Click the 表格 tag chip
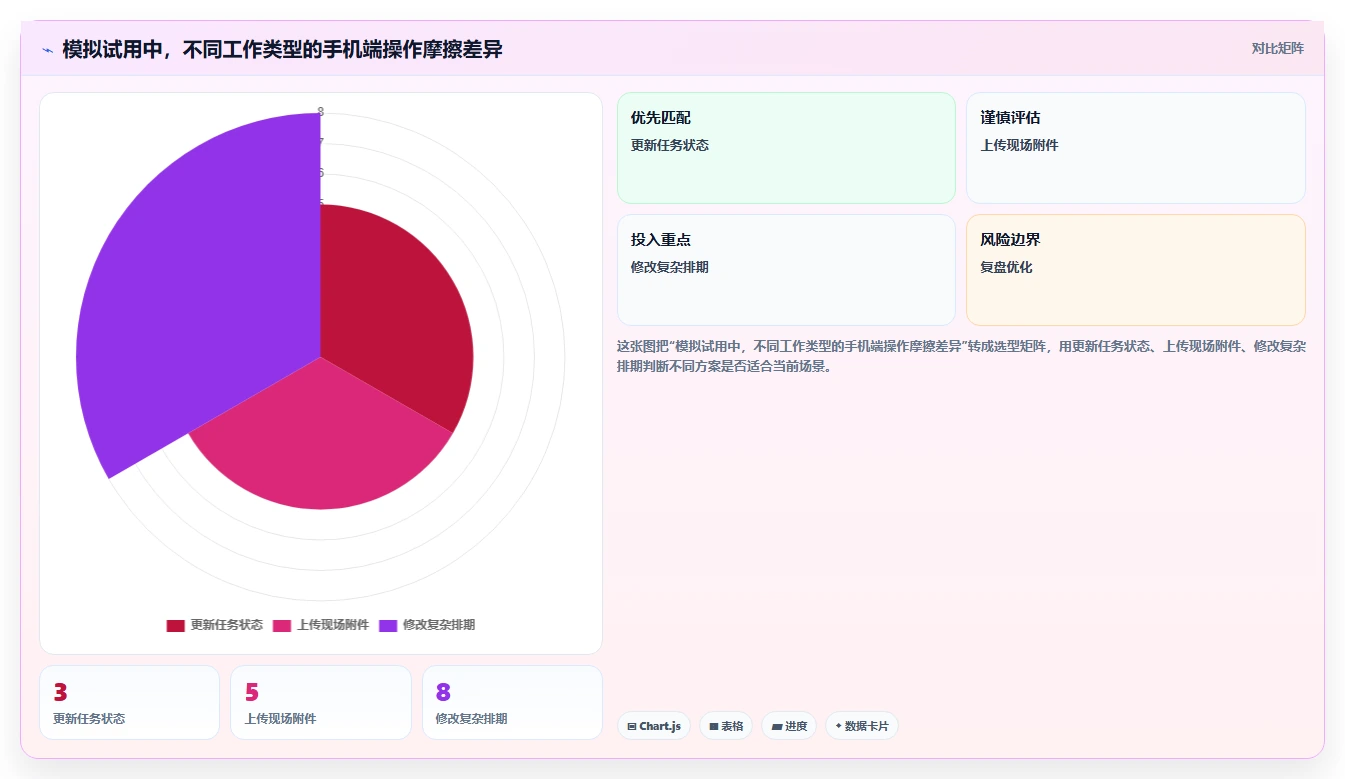 (x=726, y=726)
